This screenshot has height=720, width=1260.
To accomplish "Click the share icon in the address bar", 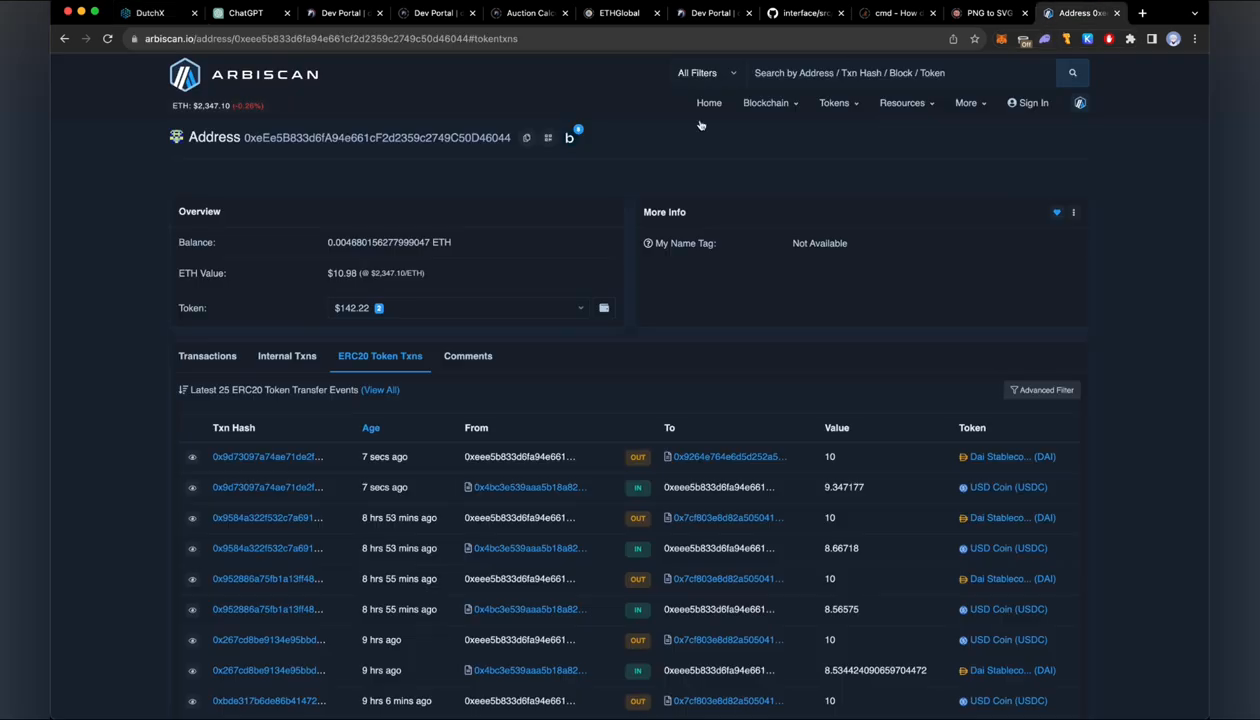I will pos(953,39).
